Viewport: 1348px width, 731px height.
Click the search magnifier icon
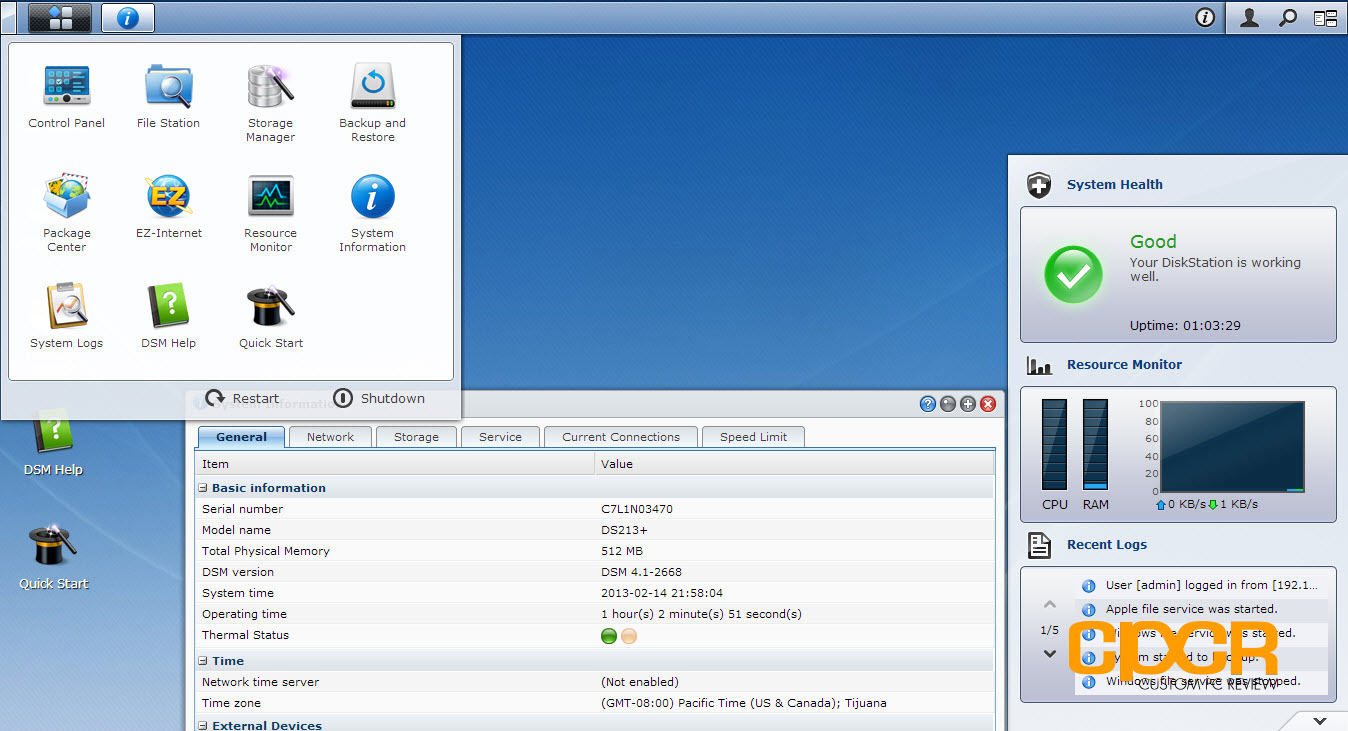(1289, 17)
